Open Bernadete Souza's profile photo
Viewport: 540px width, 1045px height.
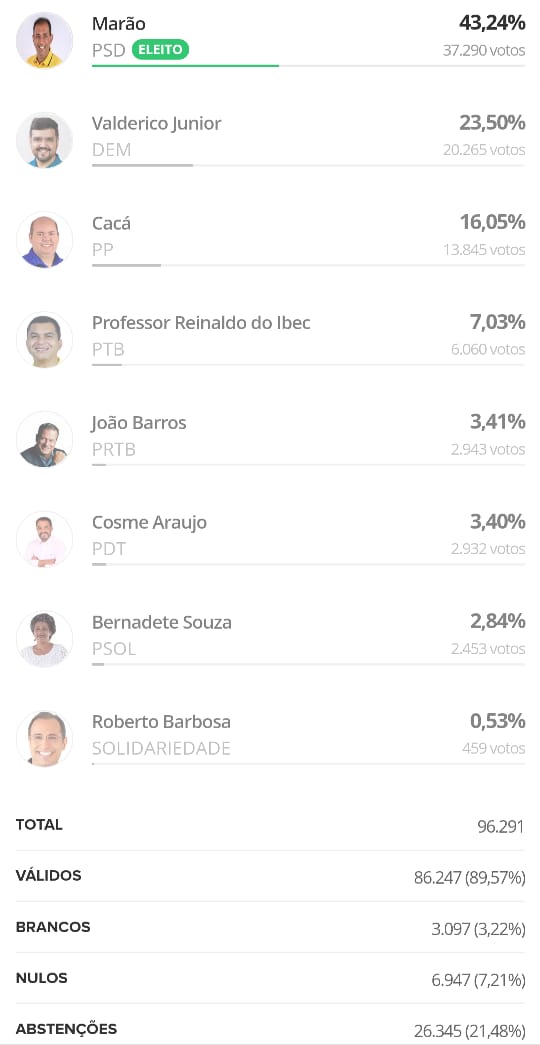45,639
